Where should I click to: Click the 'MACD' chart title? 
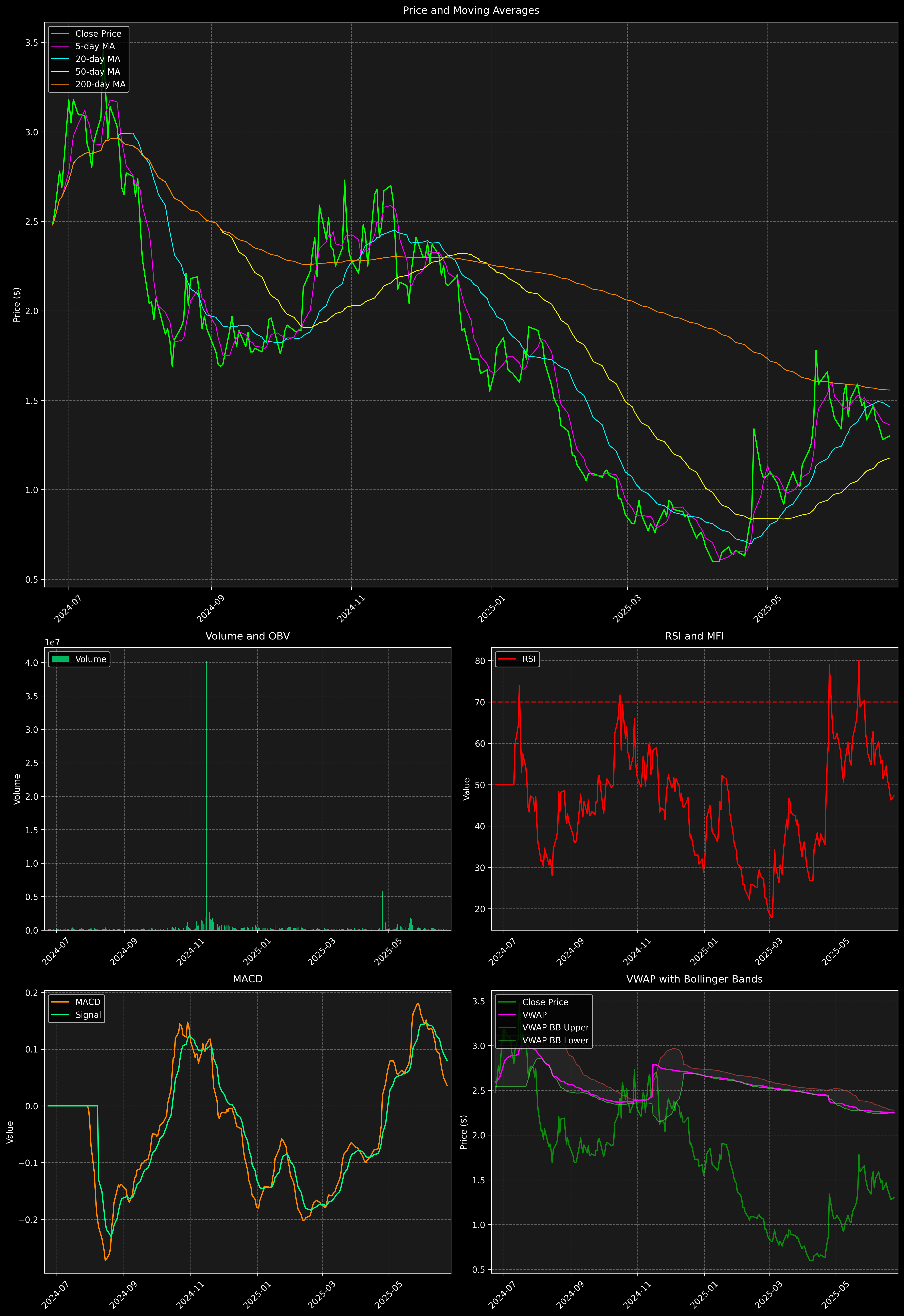click(248, 979)
